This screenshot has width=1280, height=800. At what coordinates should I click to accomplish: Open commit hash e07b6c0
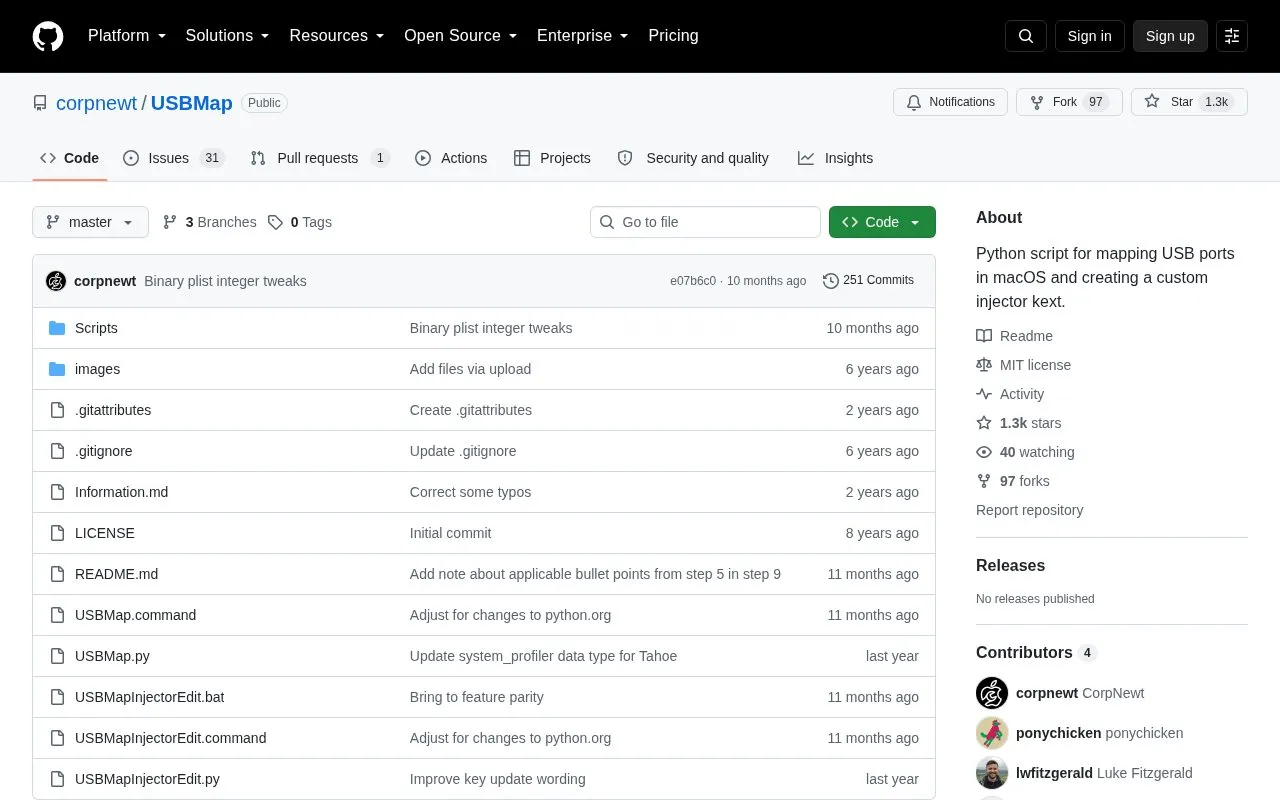pyautogui.click(x=693, y=281)
